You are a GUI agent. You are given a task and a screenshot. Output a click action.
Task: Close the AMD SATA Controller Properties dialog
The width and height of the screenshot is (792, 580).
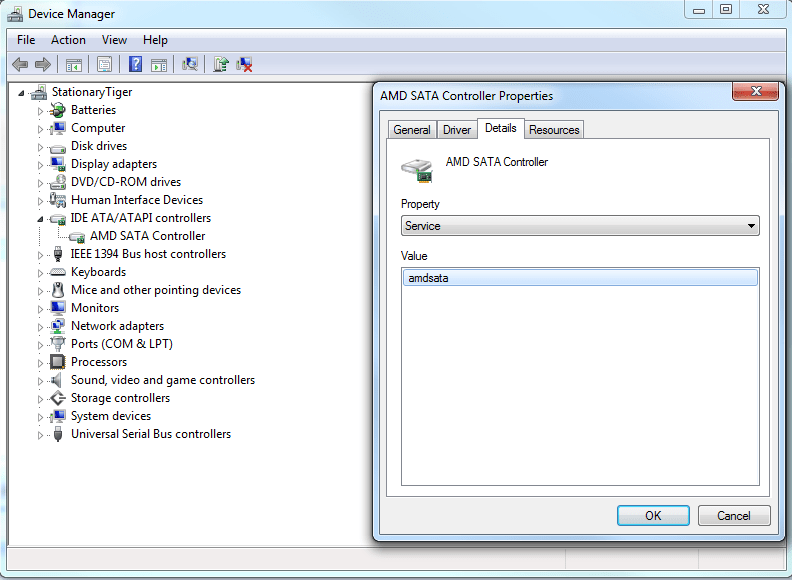coord(756,91)
